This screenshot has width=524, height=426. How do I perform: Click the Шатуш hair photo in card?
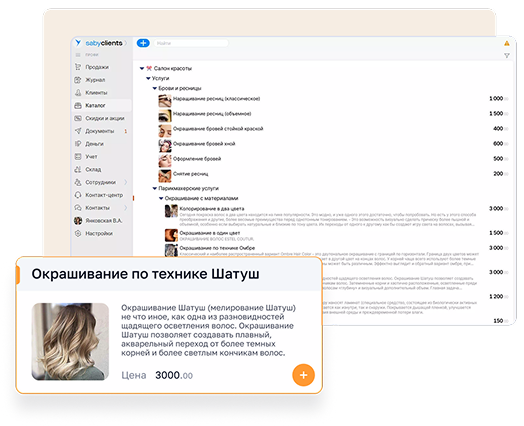tap(70, 341)
